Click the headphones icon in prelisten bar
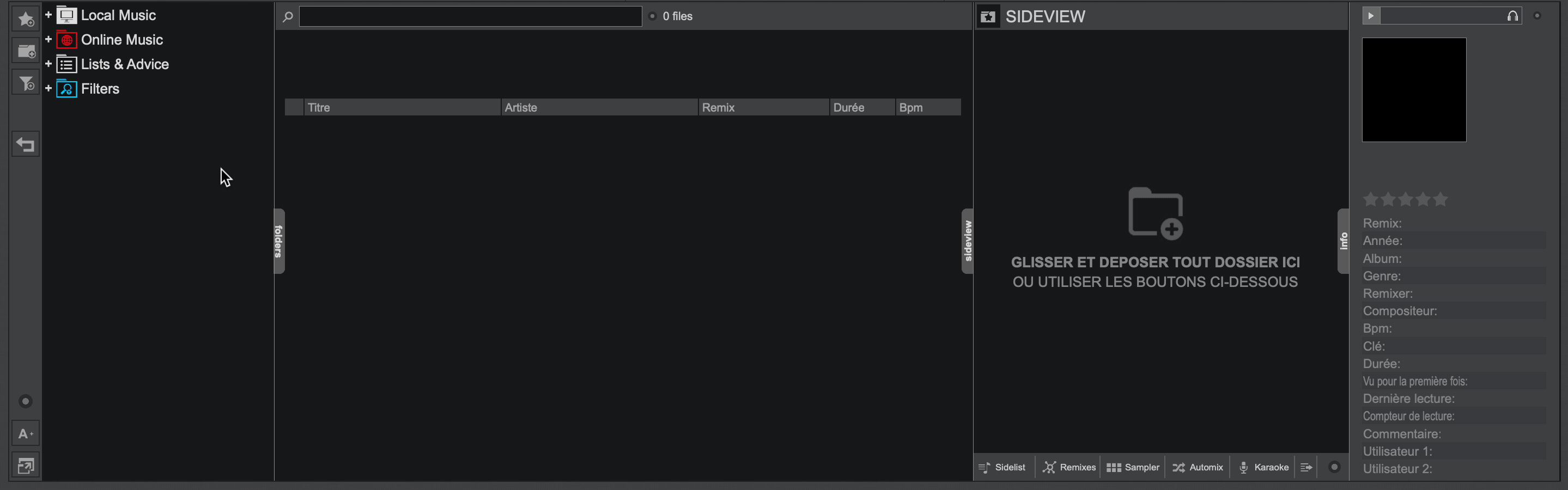 pyautogui.click(x=1512, y=16)
